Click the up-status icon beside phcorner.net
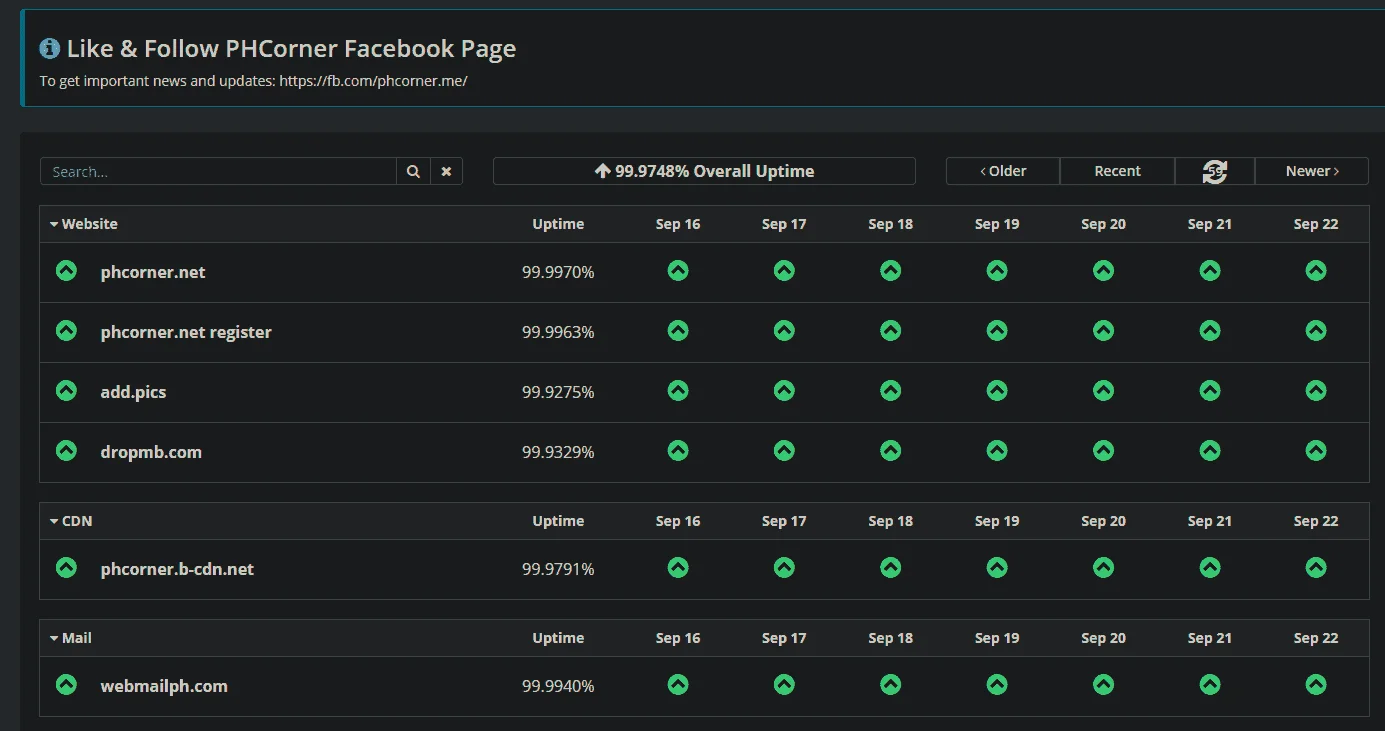Image resolution: width=1385 pixels, height=731 pixels. 66,270
